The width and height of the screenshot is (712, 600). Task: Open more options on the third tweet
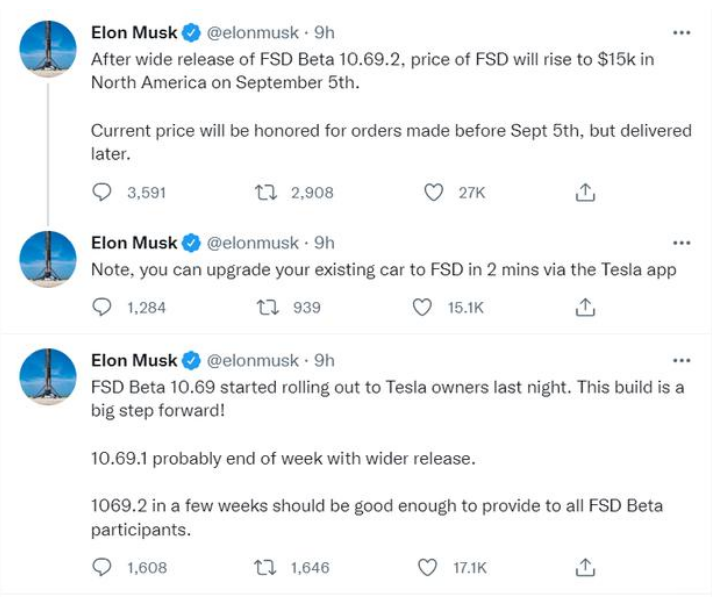click(682, 360)
